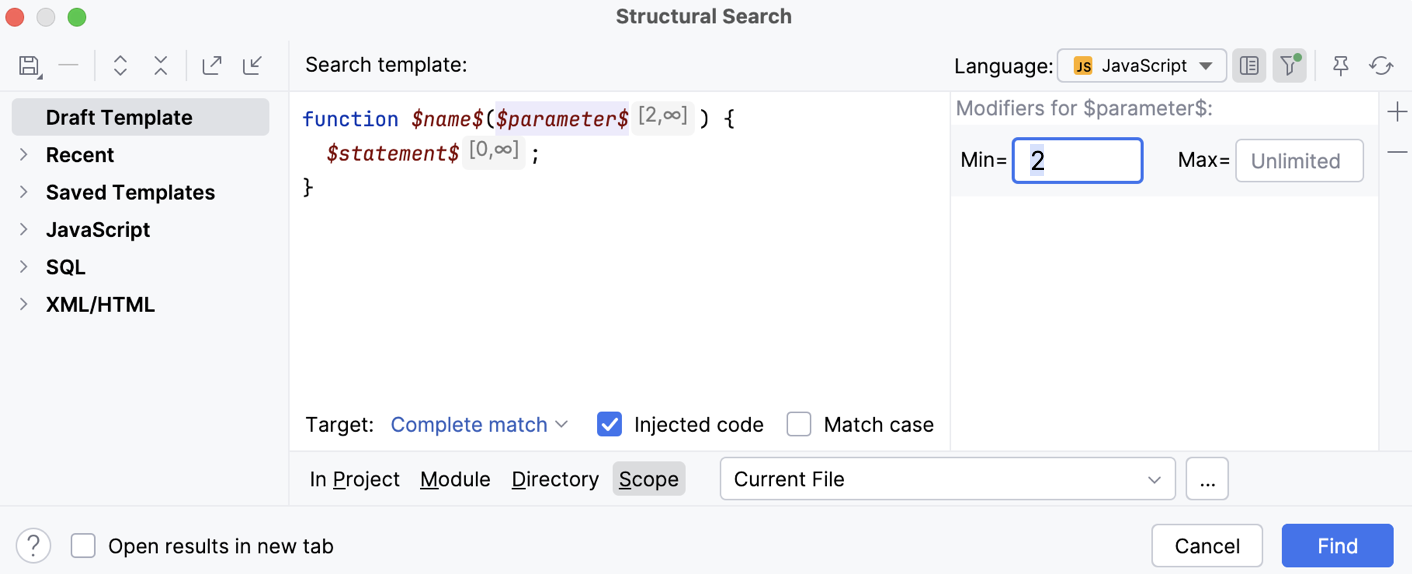The height and width of the screenshot is (574, 1412).
Task: Click the Max Unlimited input field
Action: pyautogui.click(x=1298, y=161)
